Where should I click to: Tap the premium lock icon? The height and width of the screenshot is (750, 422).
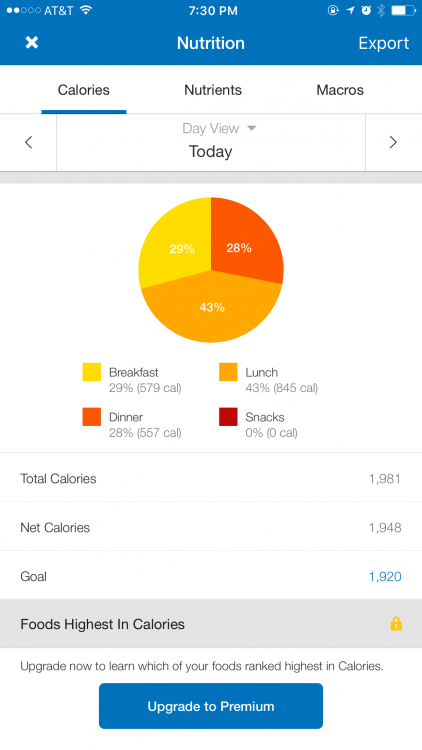click(x=396, y=624)
